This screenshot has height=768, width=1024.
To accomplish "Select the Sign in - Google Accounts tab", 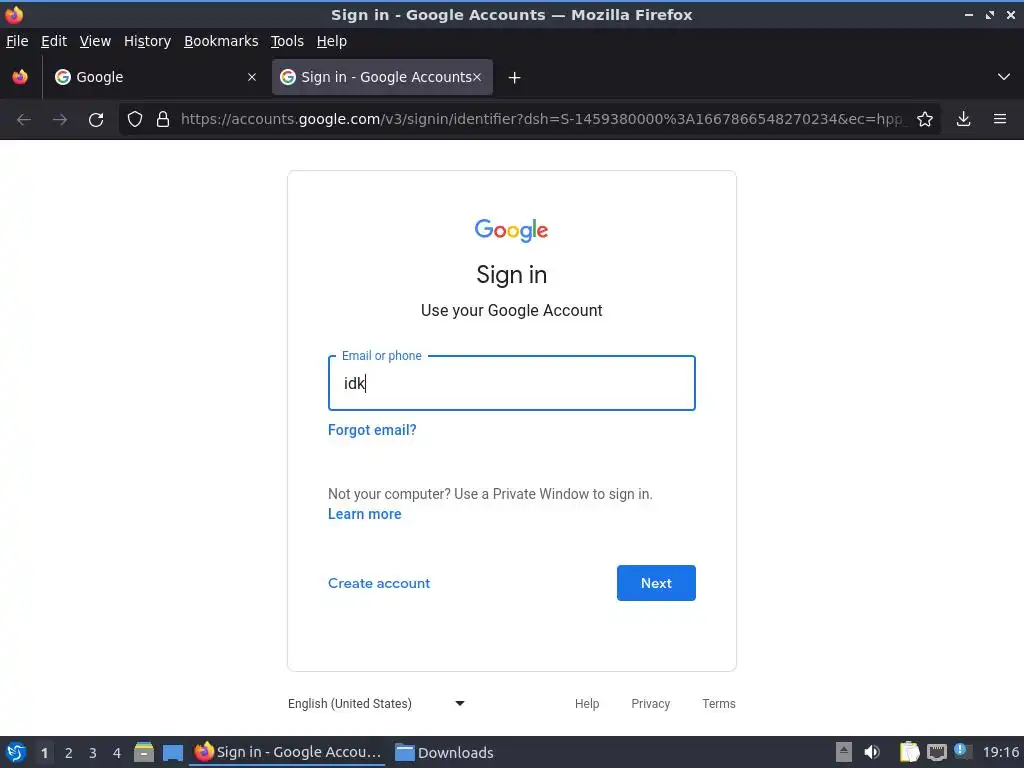I will (x=382, y=77).
